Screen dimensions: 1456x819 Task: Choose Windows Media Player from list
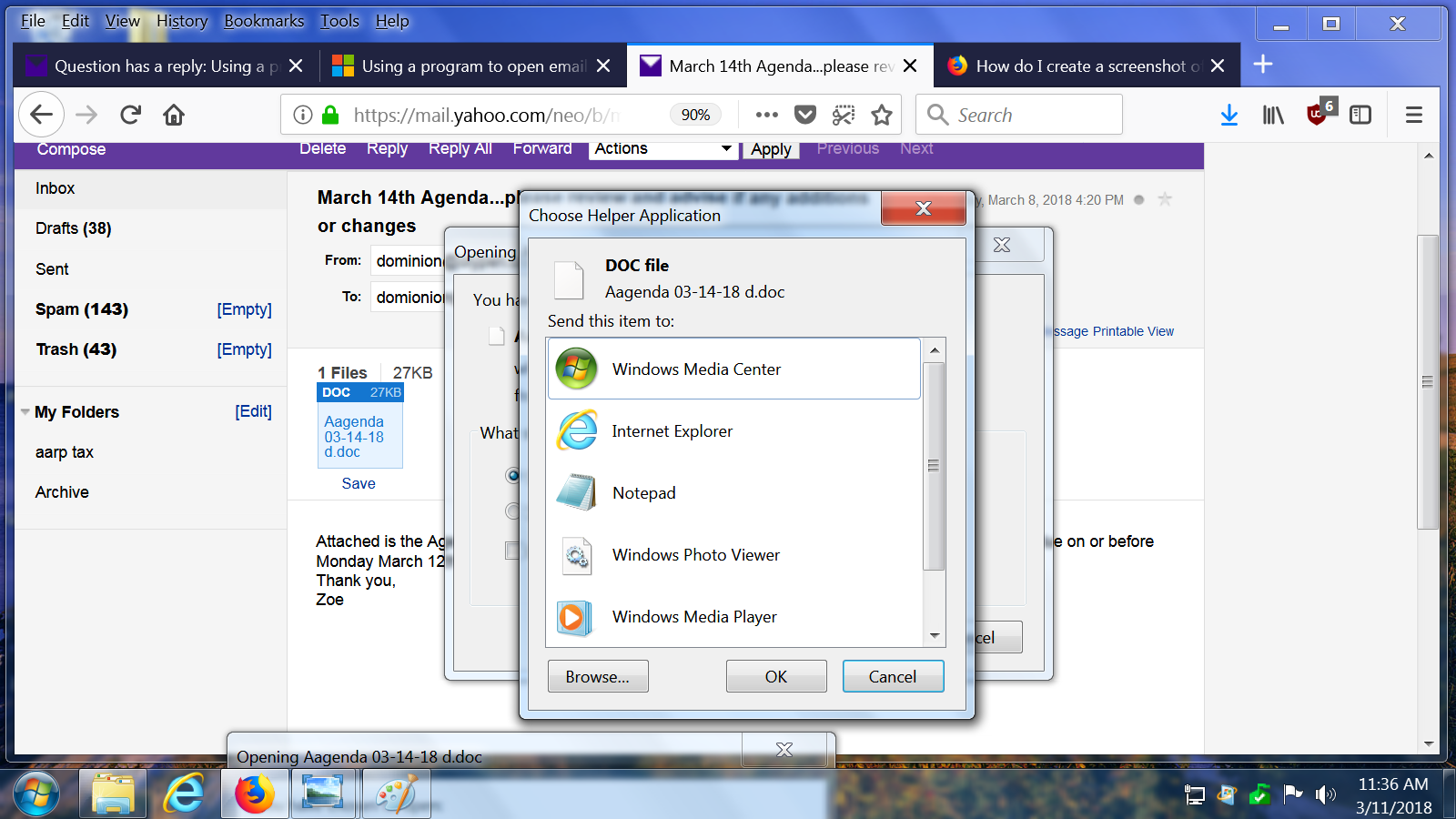click(733, 616)
